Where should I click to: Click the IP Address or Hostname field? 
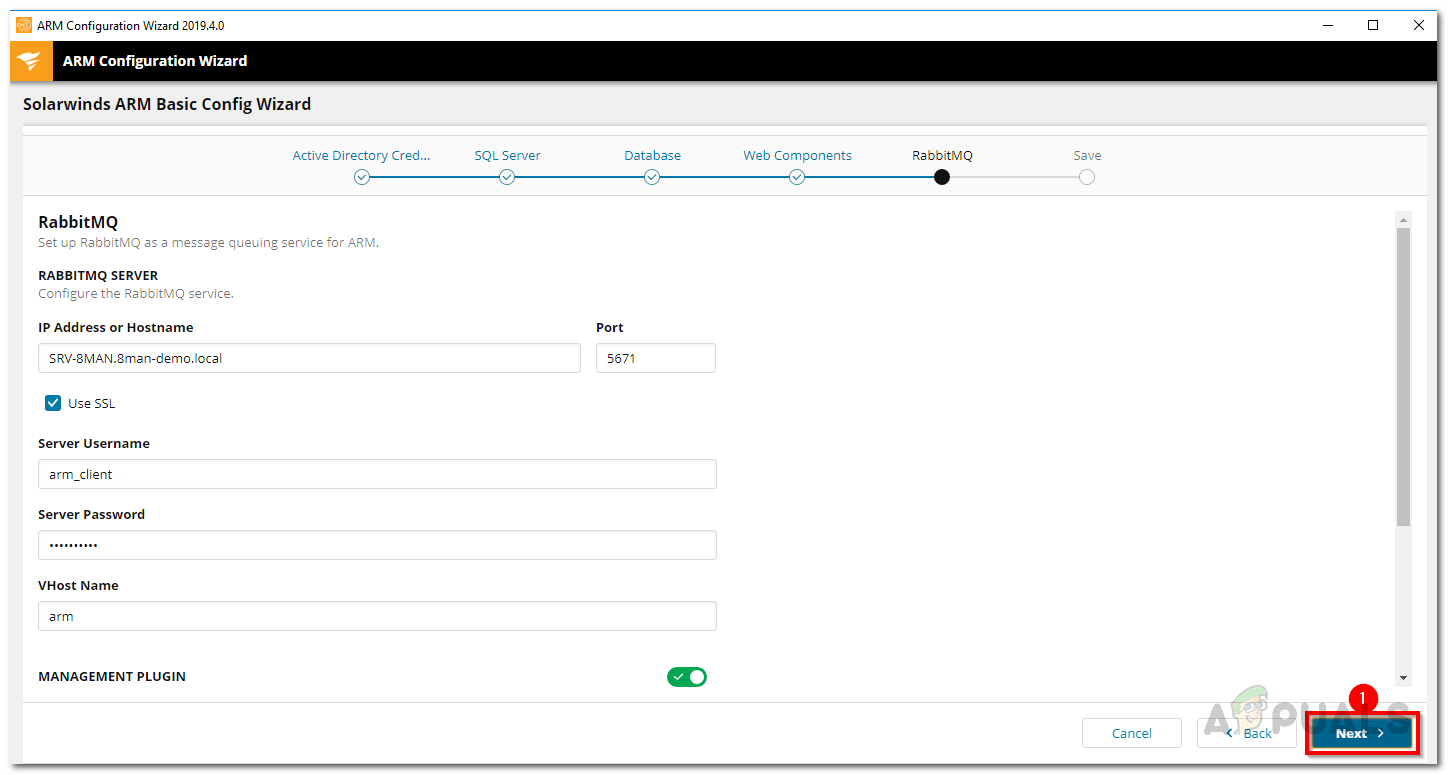click(x=309, y=358)
